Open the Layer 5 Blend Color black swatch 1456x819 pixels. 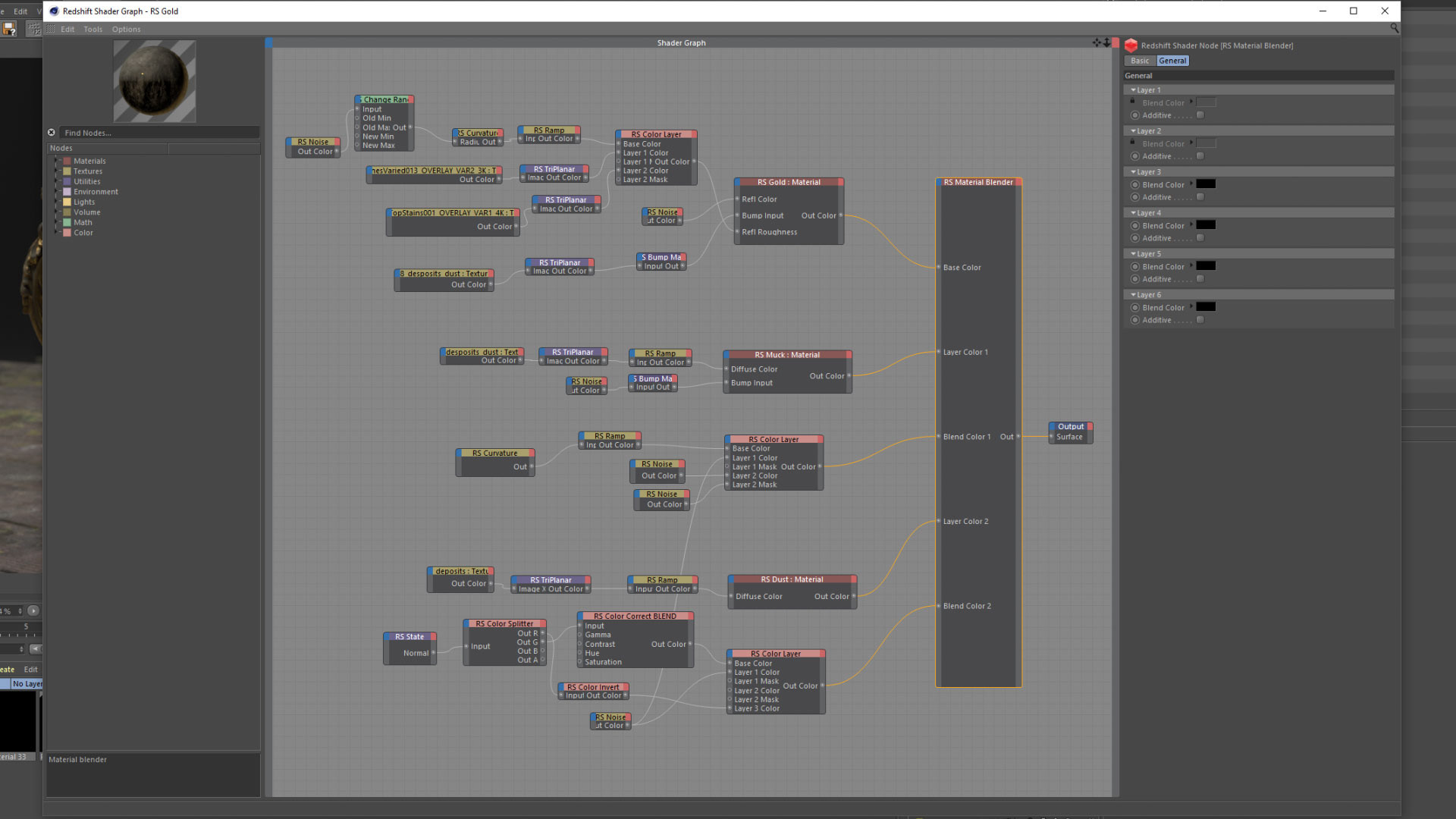coord(1206,266)
